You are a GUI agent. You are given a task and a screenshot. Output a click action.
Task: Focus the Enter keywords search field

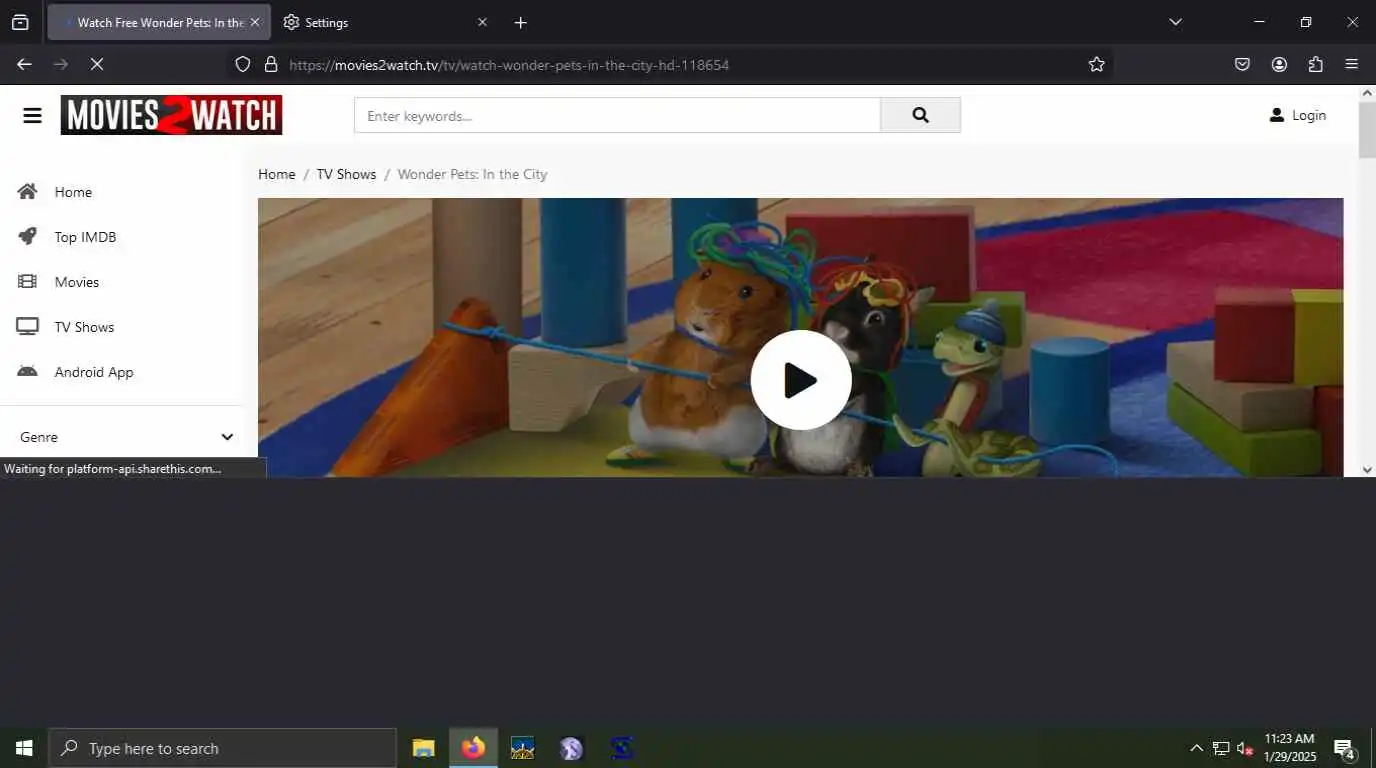(x=617, y=115)
